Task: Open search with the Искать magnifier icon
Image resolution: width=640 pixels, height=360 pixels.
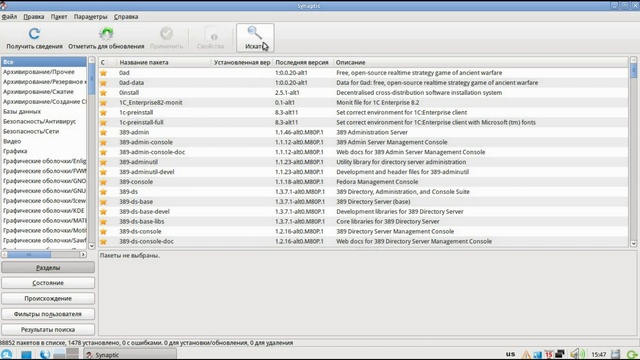Action: [x=254, y=33]
